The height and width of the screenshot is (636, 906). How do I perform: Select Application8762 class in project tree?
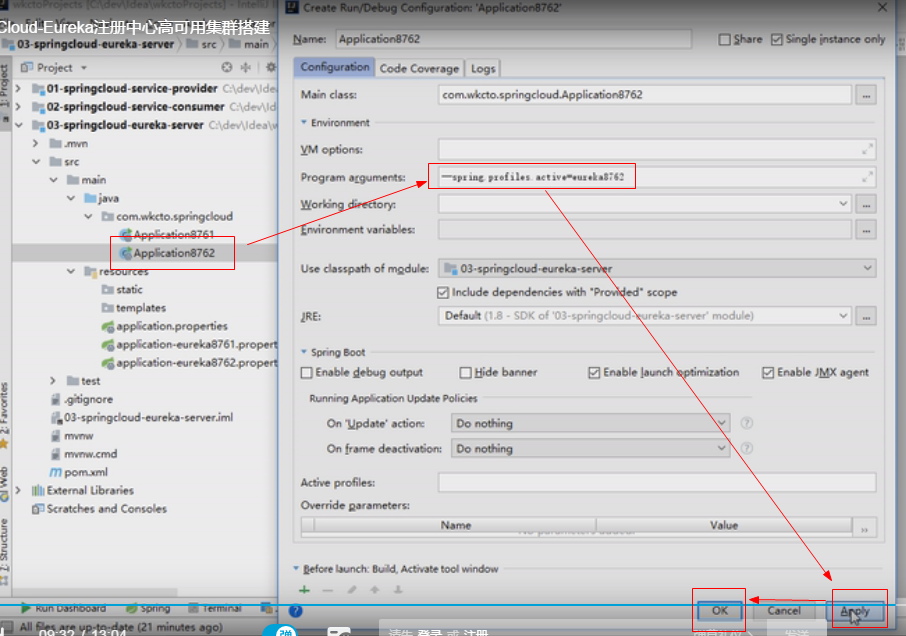(168, 253)
